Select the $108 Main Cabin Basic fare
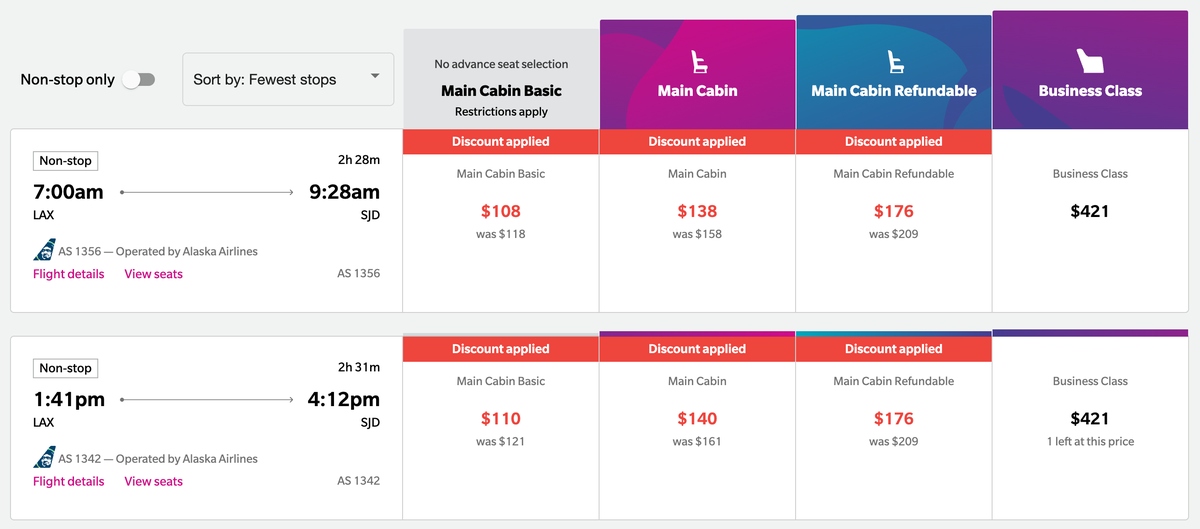 click(x=501, y=221)
